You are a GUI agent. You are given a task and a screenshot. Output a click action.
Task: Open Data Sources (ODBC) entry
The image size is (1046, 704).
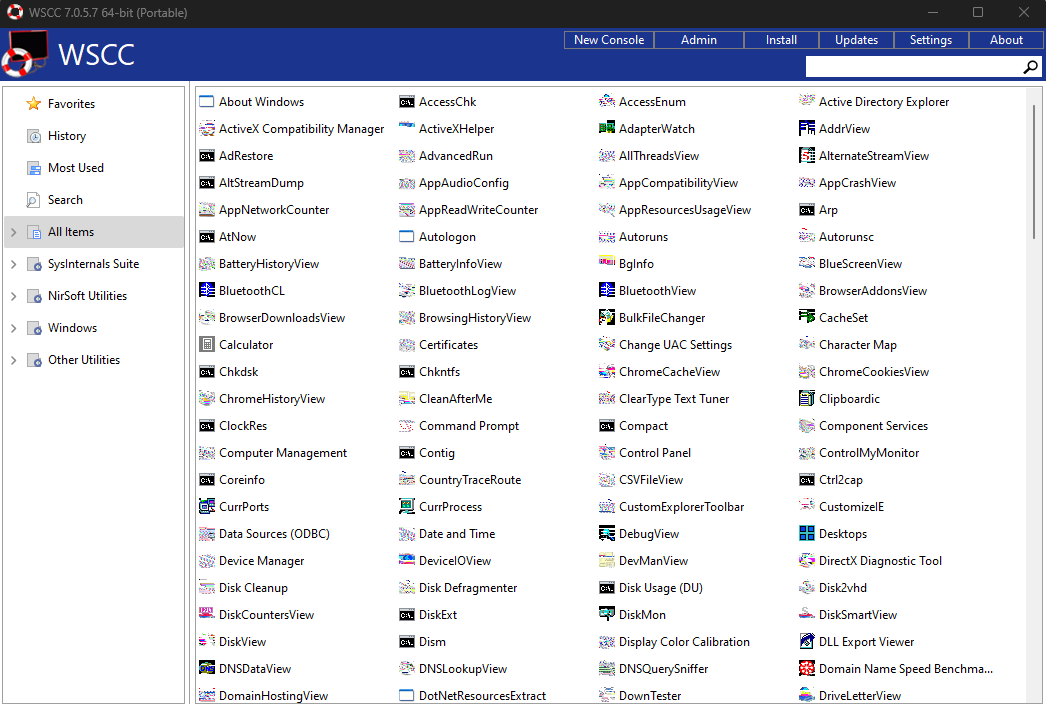point(274,534)
